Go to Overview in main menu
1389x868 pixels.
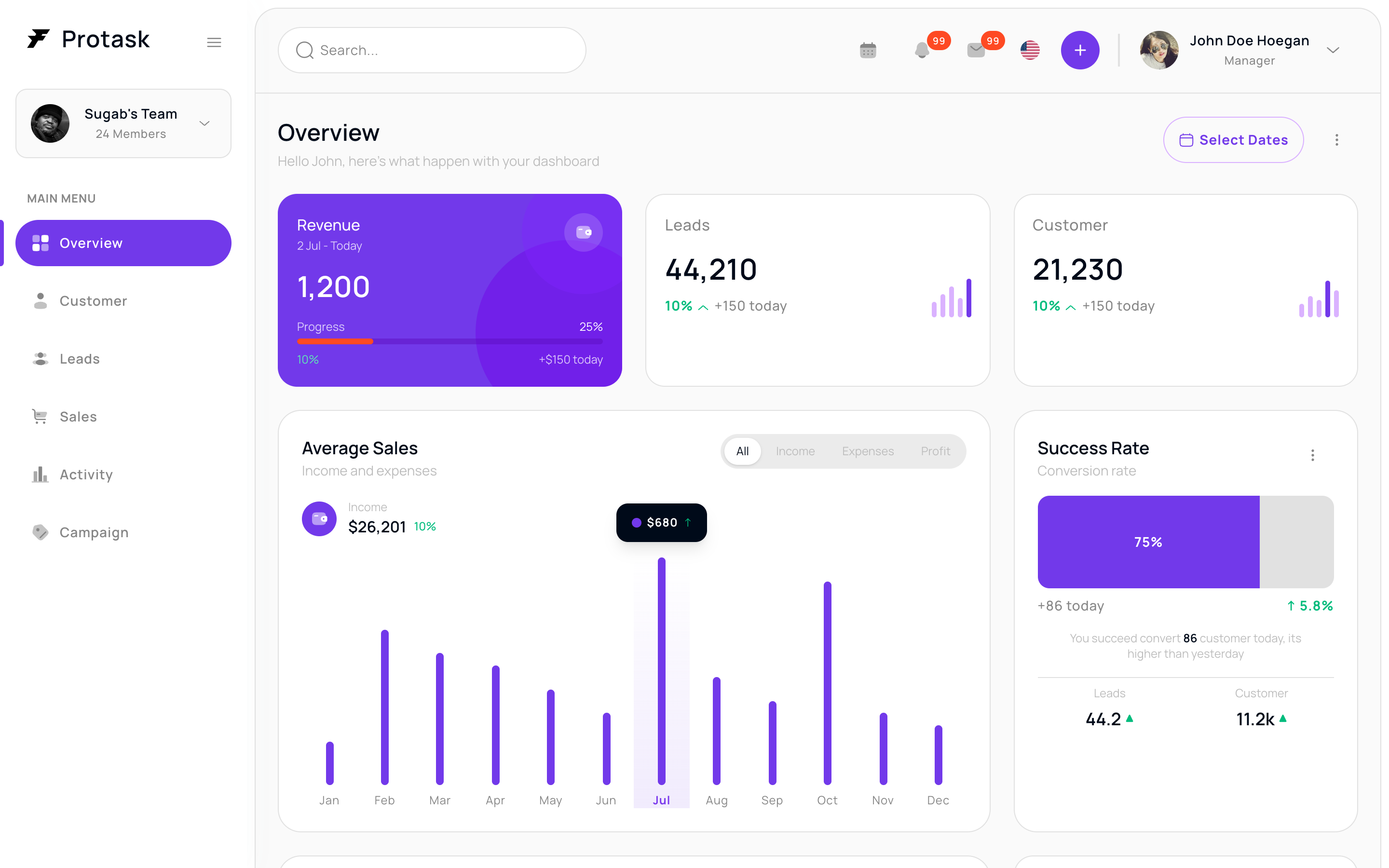point(123,244)
